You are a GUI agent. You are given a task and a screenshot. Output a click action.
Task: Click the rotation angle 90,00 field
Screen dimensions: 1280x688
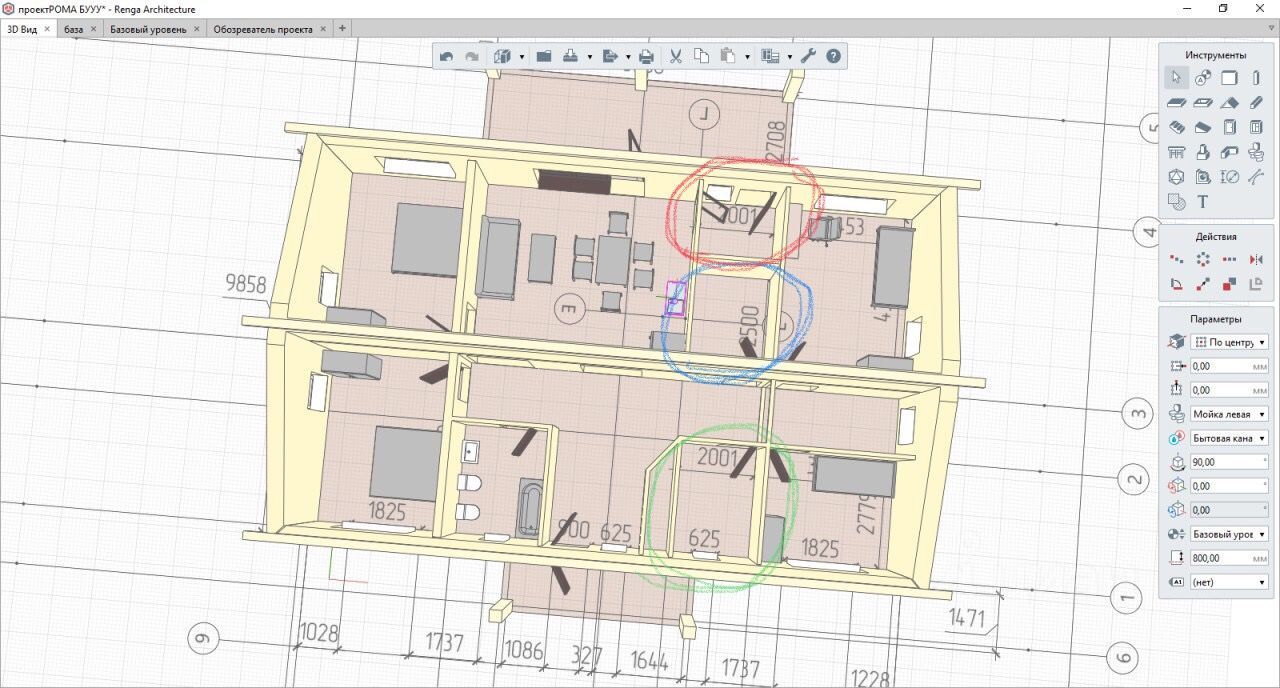(1230, 462)
